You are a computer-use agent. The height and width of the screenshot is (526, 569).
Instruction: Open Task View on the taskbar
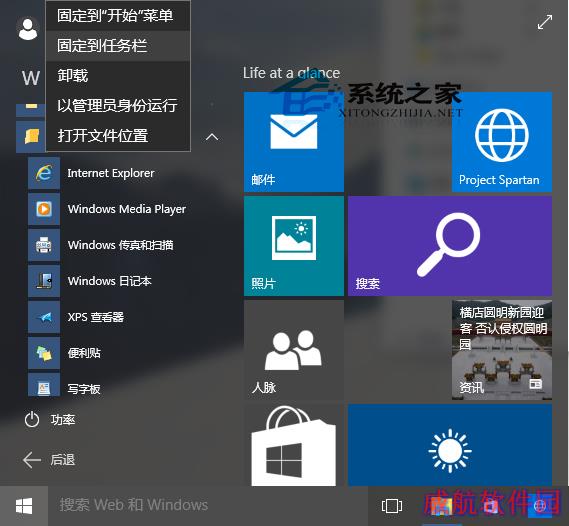tap(392, 506)
